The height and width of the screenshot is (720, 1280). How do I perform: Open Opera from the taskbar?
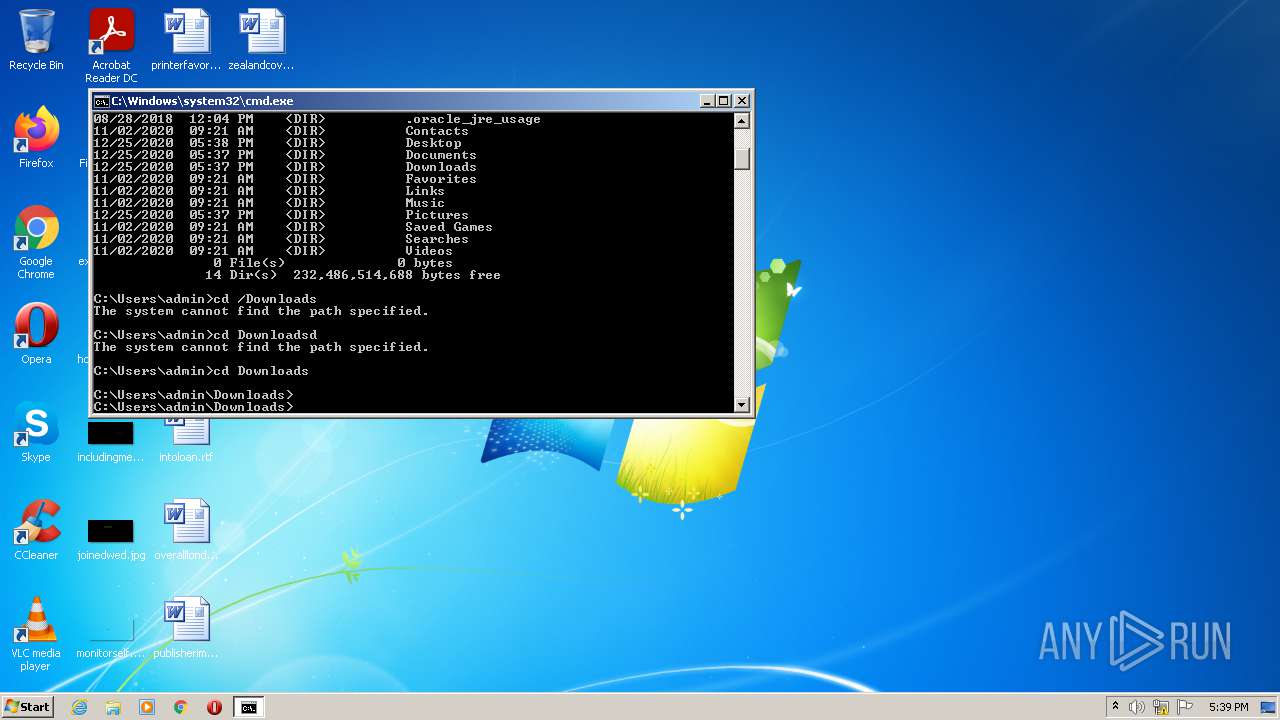(214, 707)
